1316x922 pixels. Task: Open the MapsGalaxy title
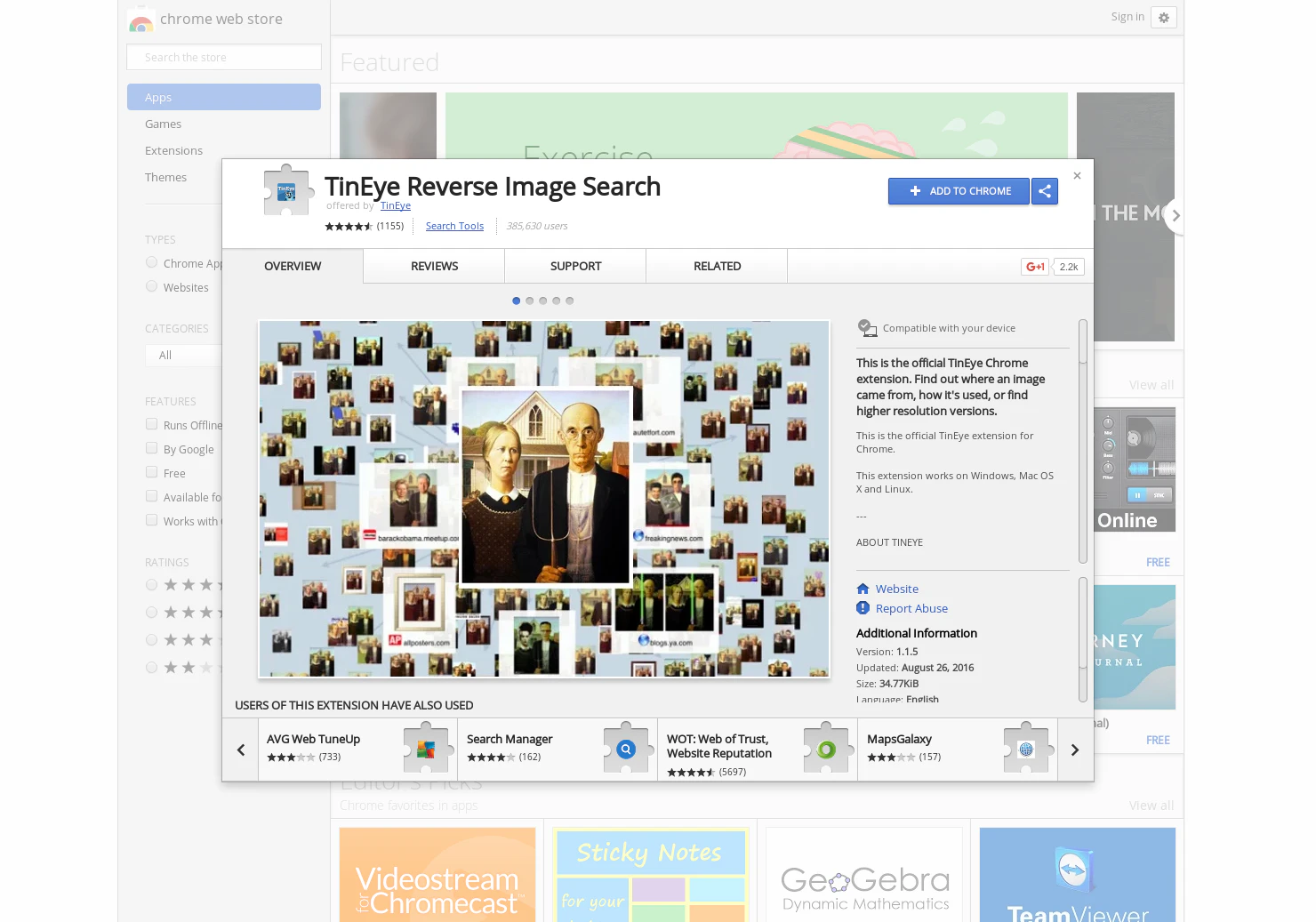click(x=899, y=739)
